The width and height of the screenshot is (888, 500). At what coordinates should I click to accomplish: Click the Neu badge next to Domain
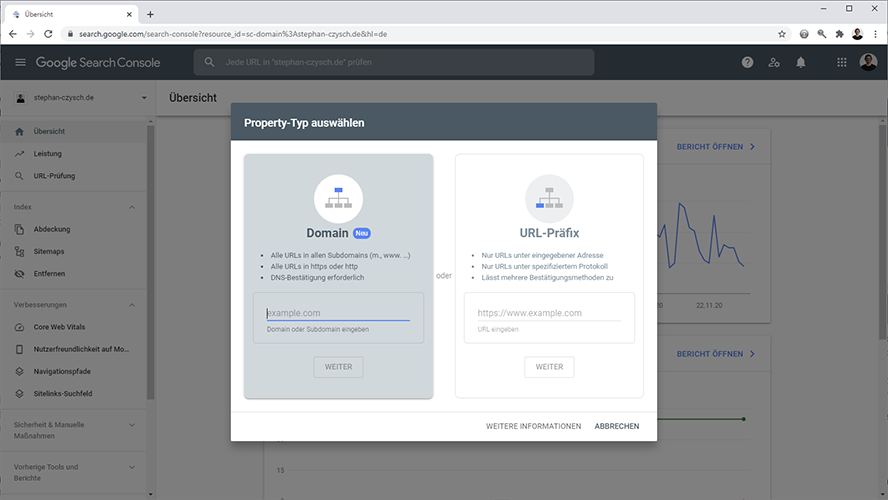point(361,233)
